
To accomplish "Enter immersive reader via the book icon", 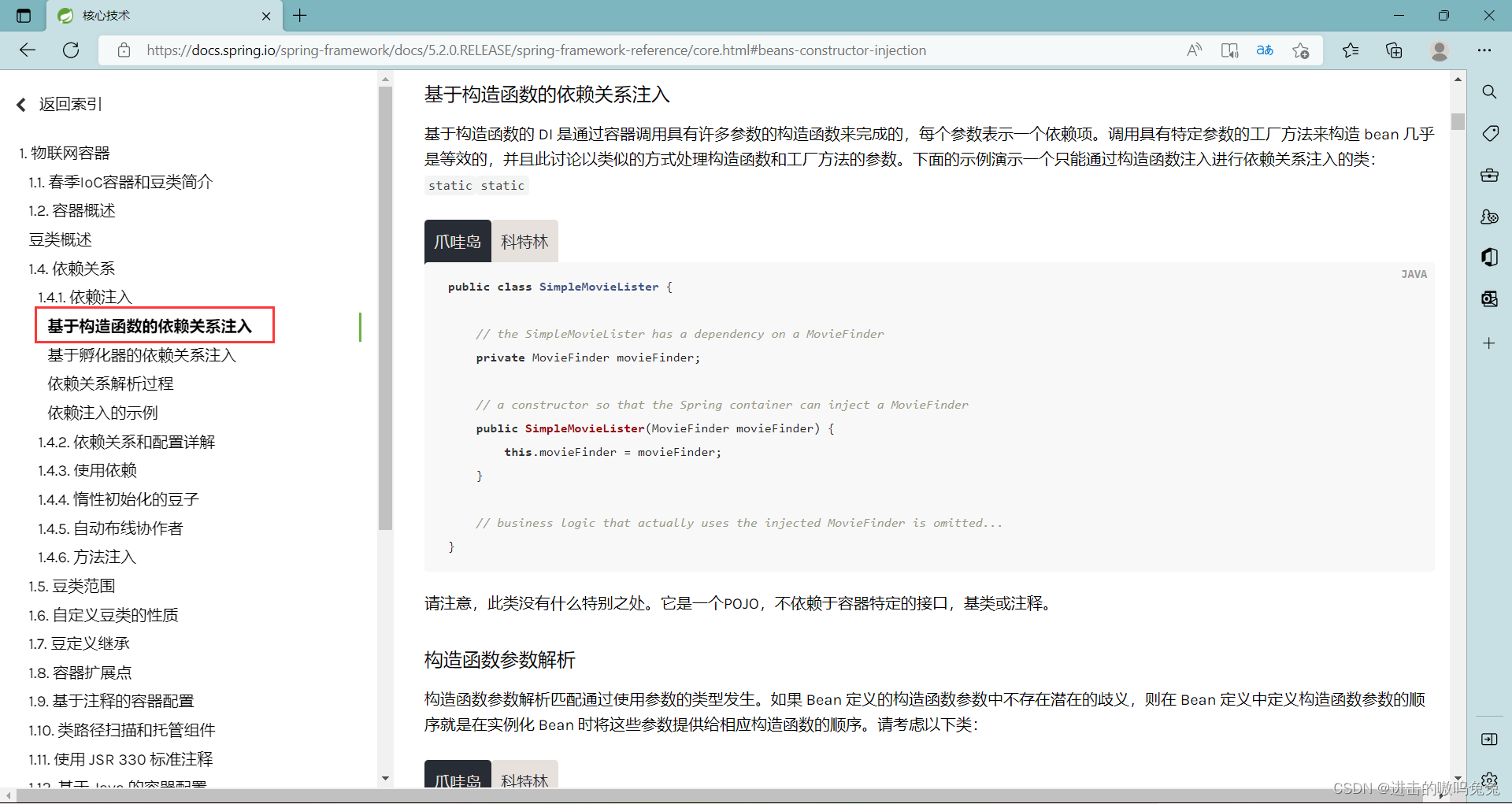I will tap(1229, 50).
